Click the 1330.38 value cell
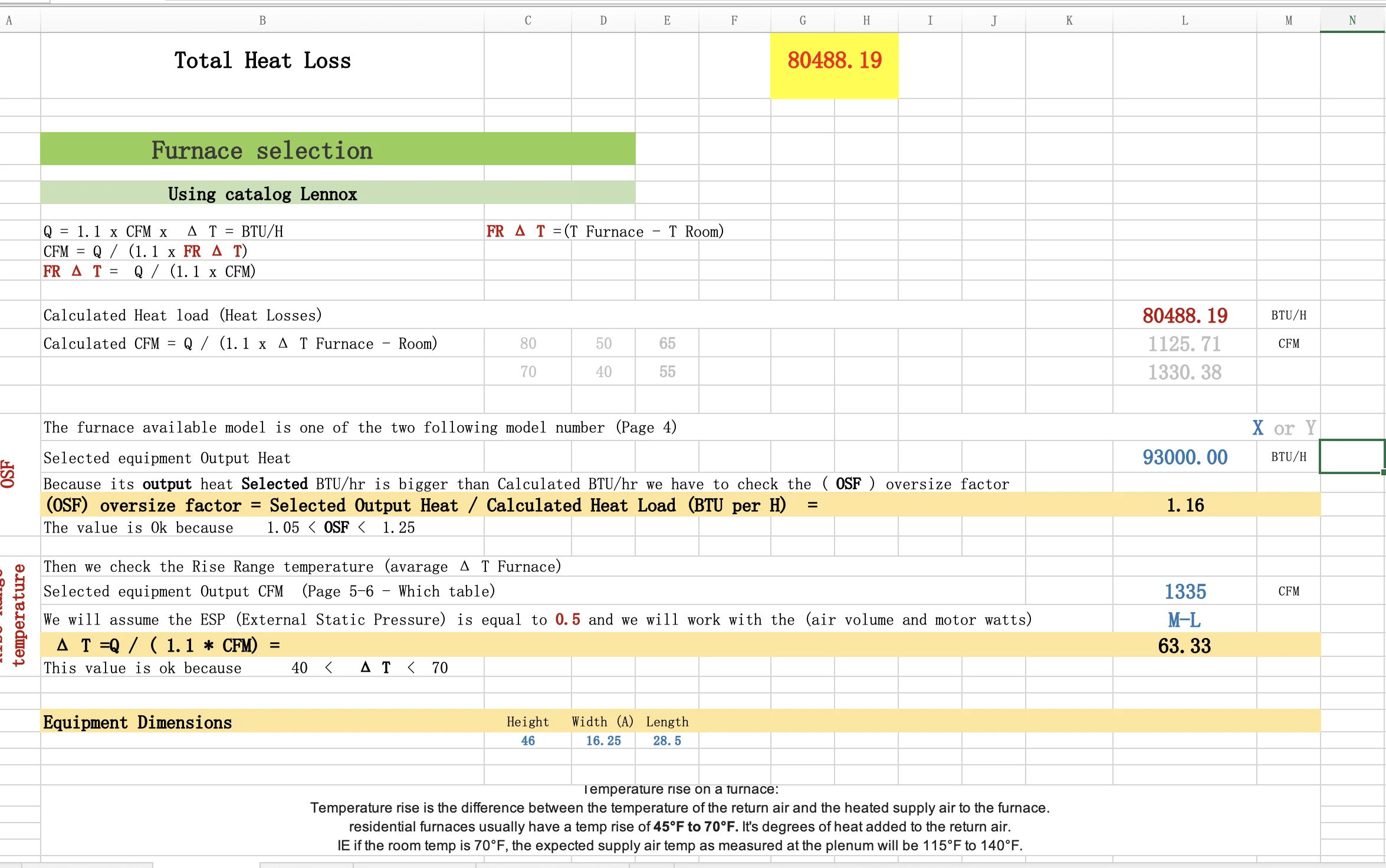The height and width of the screenshot is (868, 1386). click(1185, 372)
